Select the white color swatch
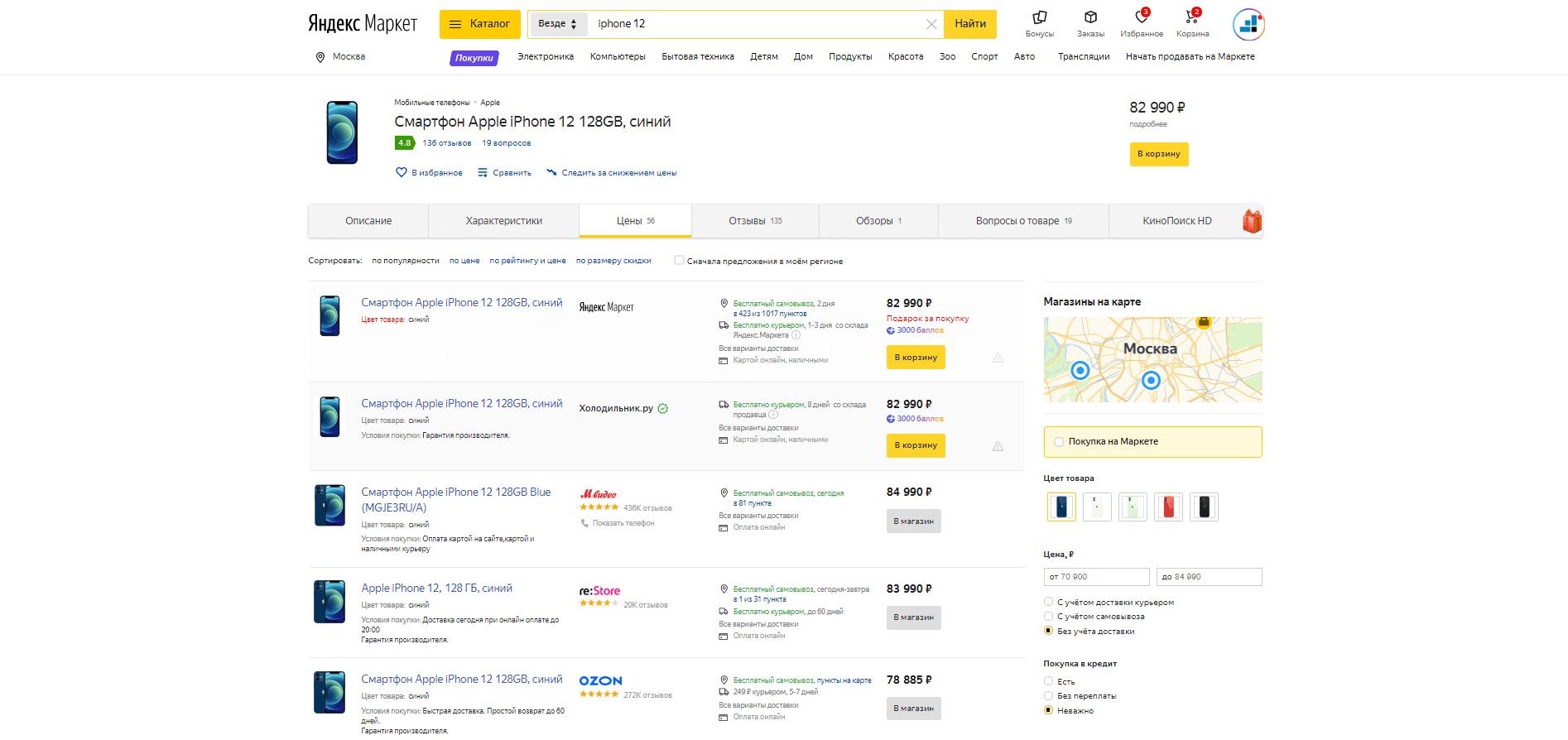1568x740 pixels. tap(1097, 507)
